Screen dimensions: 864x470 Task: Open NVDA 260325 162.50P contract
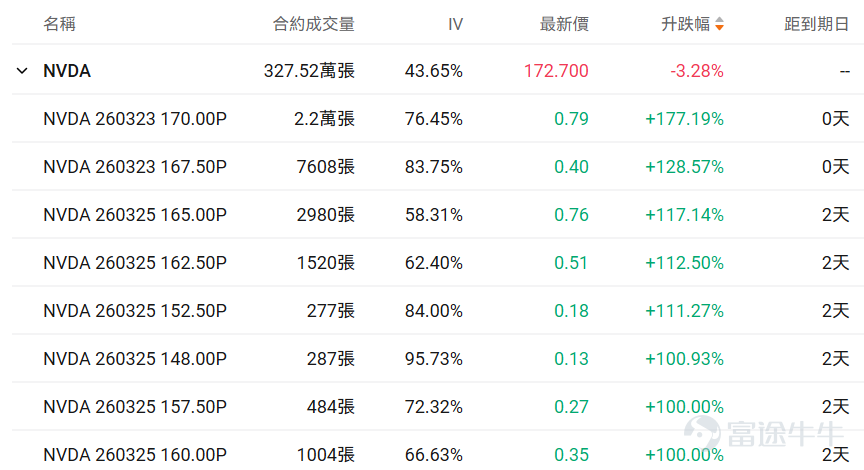(135, 263)
